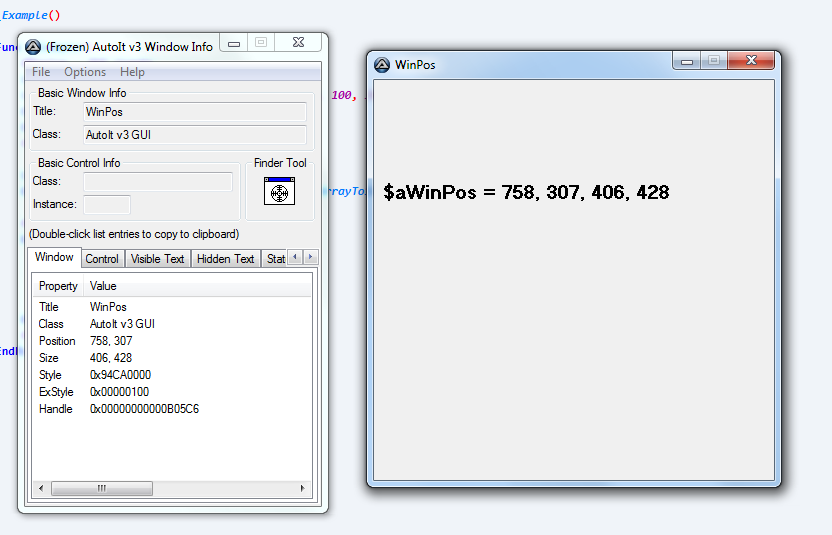Switch to the Hidden Text tab
This screenshot has height=535, width=832.
(x=225, y=259)
